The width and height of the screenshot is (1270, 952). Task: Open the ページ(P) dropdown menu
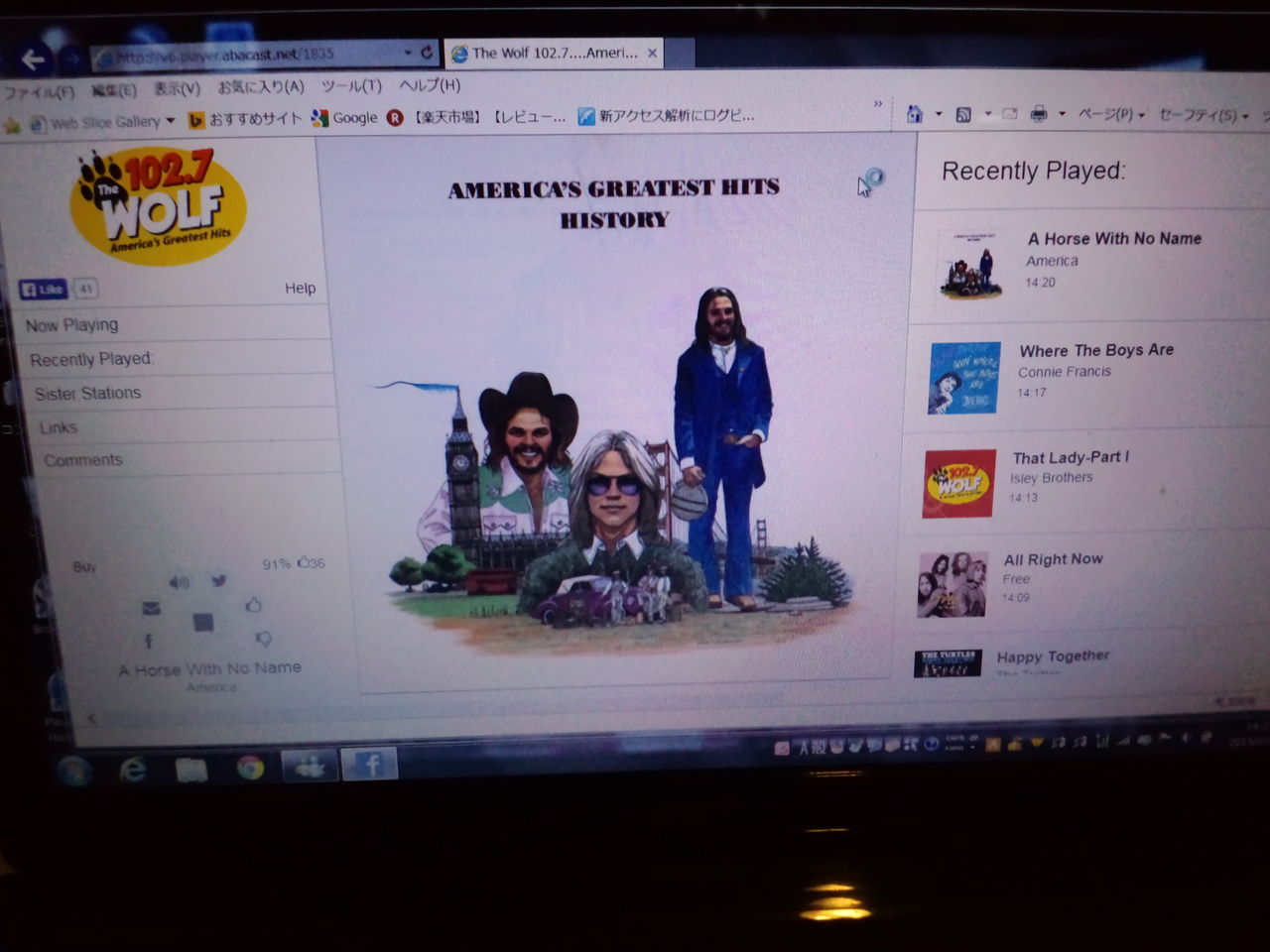pos(1111,114)
